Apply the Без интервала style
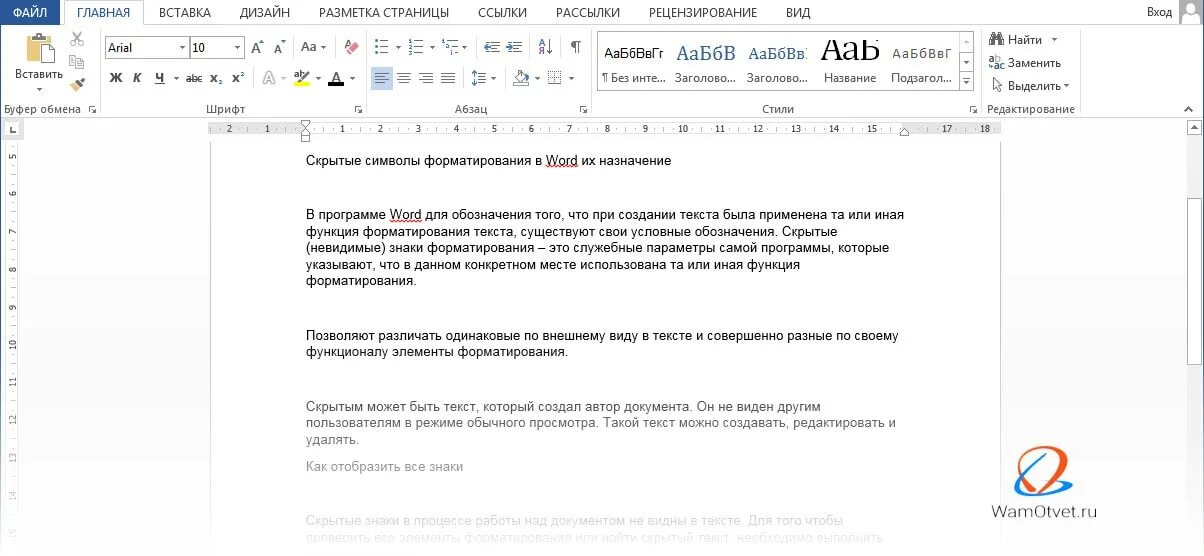The width and height of the screenshot is (1204, 556). (632, 62)
